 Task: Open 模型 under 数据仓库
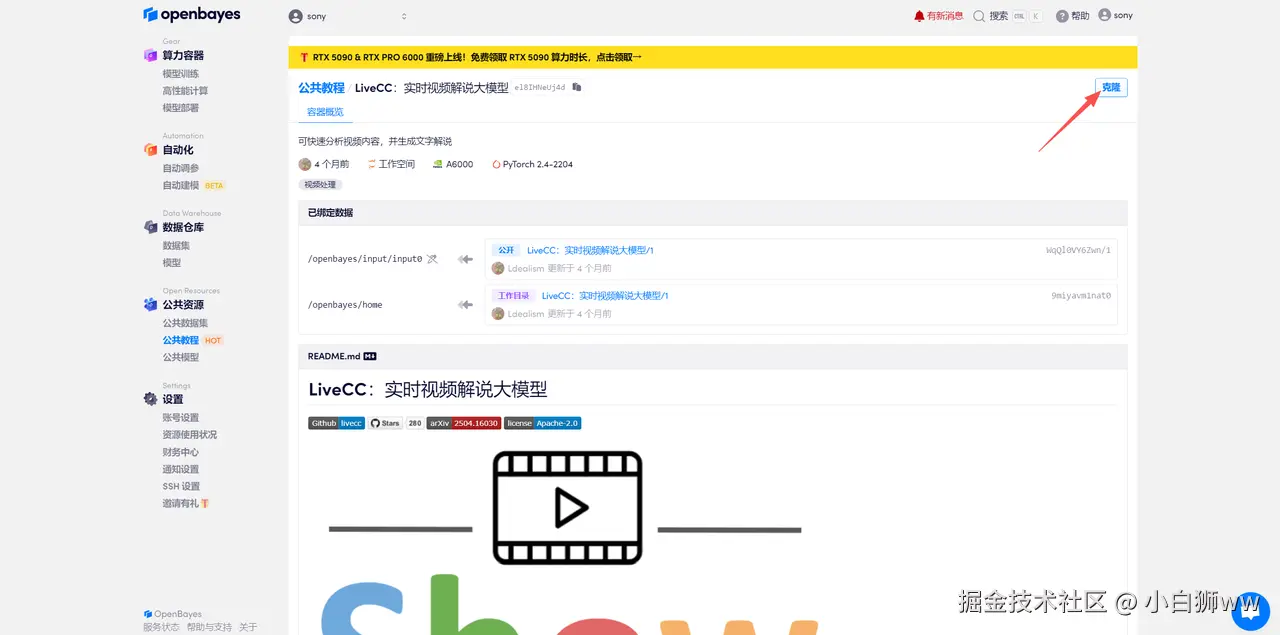(x=172, y=262)
